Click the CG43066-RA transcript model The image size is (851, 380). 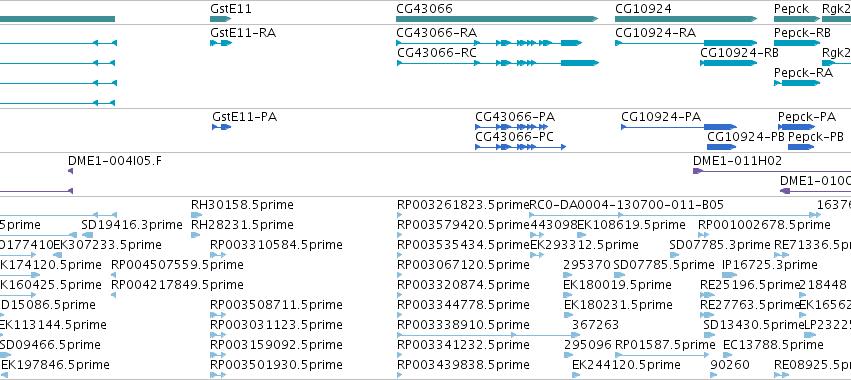(x=489, y=43)
